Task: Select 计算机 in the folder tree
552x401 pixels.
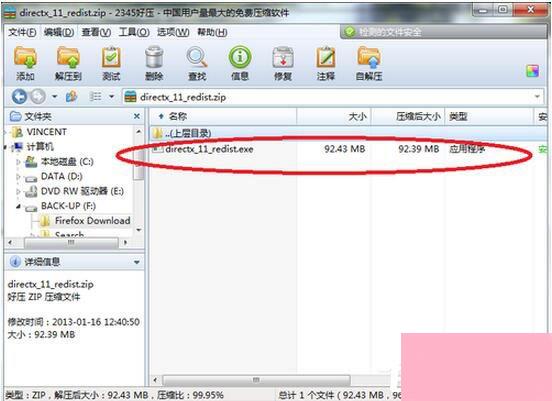Action: [40, 146]
